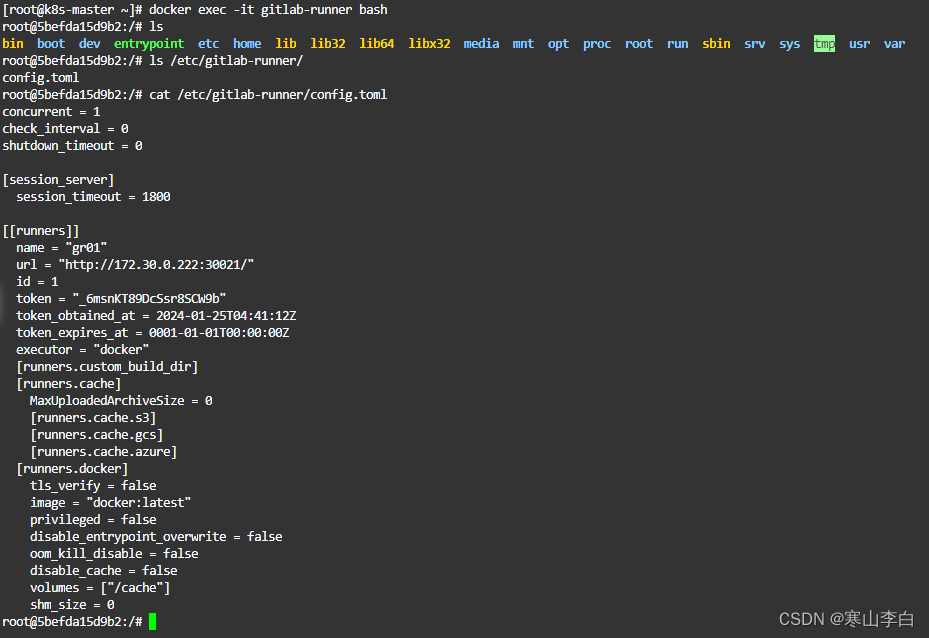Click the 'privileged = false' line

pyautogui.click(x=94, y=520)
